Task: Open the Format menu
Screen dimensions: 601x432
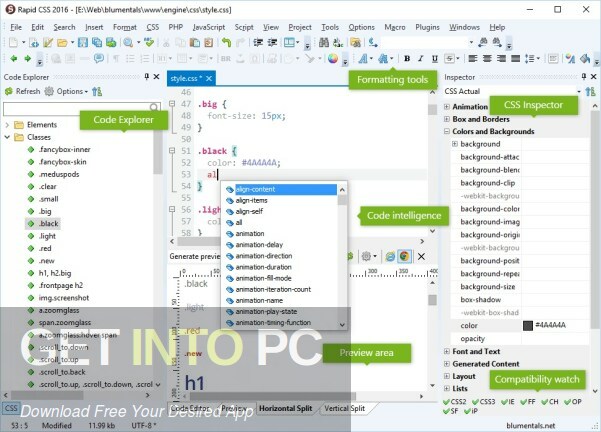Action: point(125,27)
